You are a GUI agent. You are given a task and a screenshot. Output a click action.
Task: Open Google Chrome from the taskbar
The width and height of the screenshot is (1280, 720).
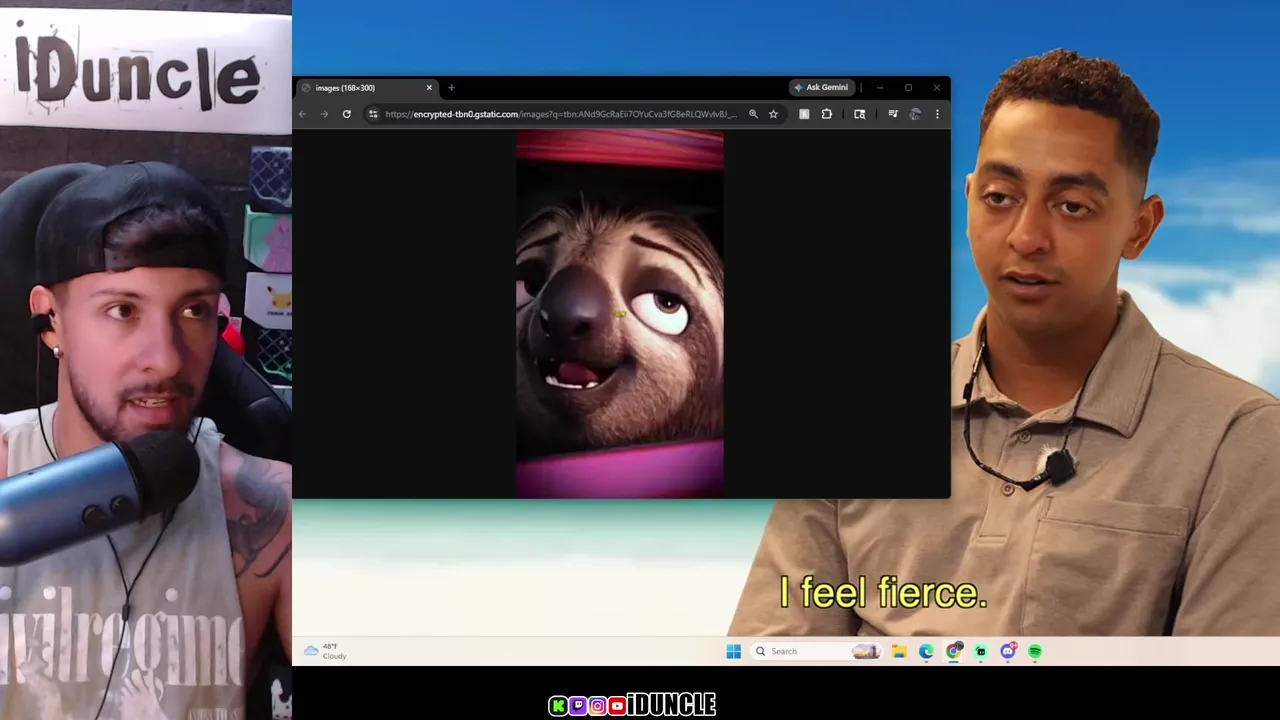pyautogui.click(x=954, y=652)
